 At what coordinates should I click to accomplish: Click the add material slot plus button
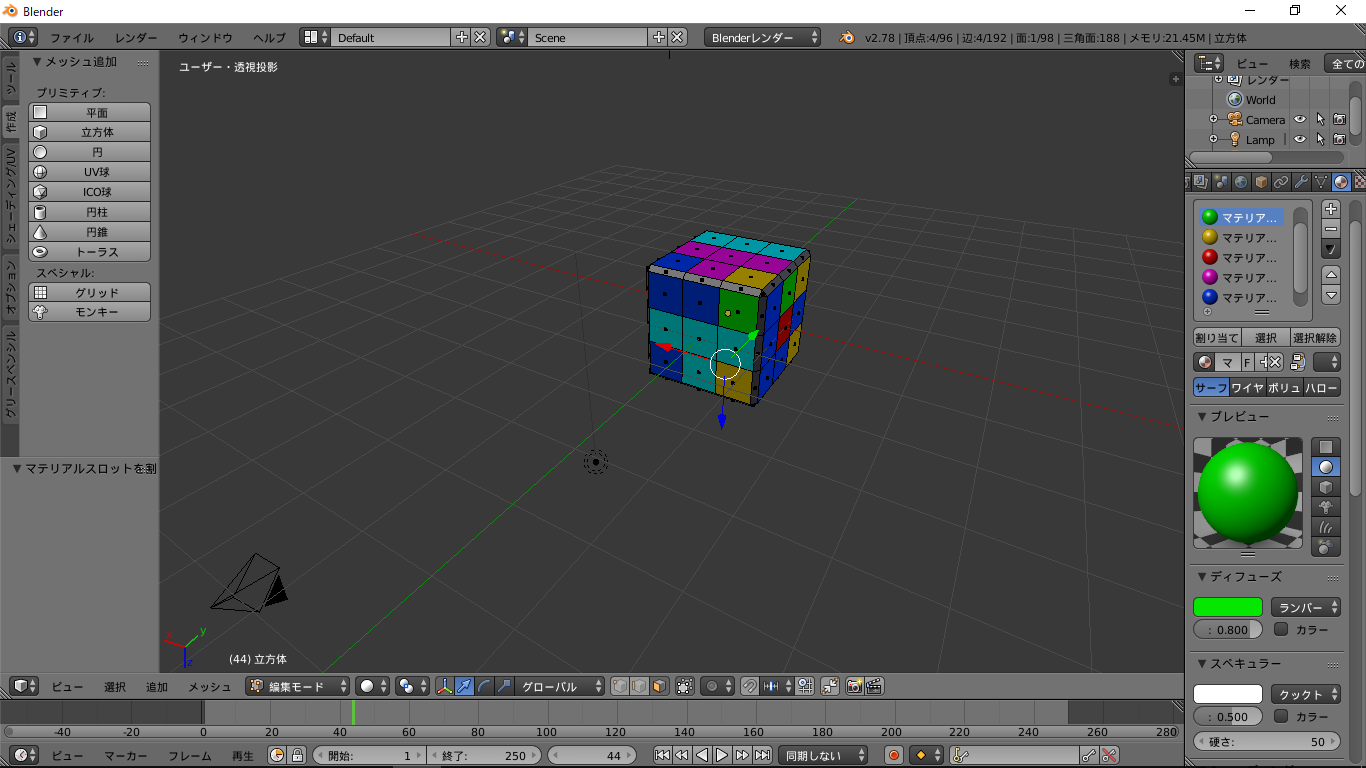click(x=1331, y=209)
